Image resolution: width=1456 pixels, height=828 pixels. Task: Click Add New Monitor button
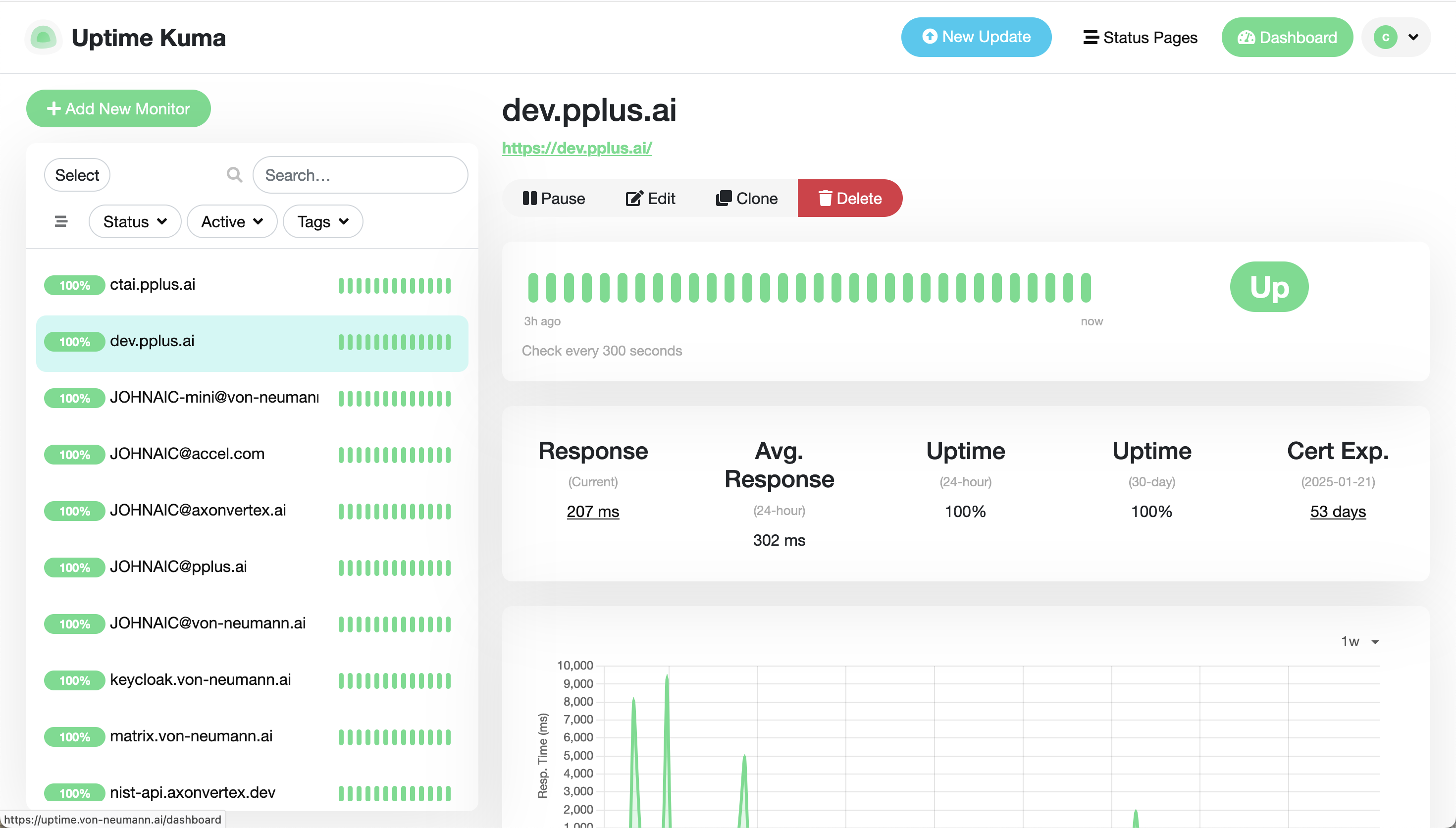coord(118,108)
